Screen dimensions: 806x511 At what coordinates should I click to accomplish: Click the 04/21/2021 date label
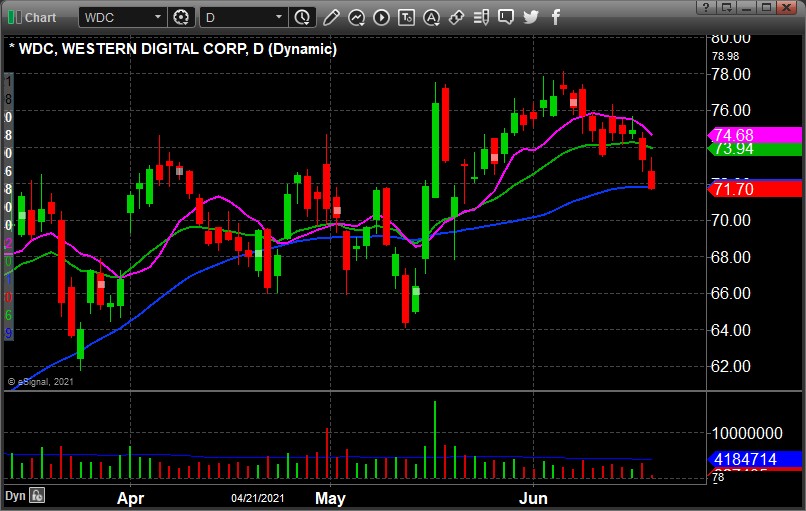[258, 498]
